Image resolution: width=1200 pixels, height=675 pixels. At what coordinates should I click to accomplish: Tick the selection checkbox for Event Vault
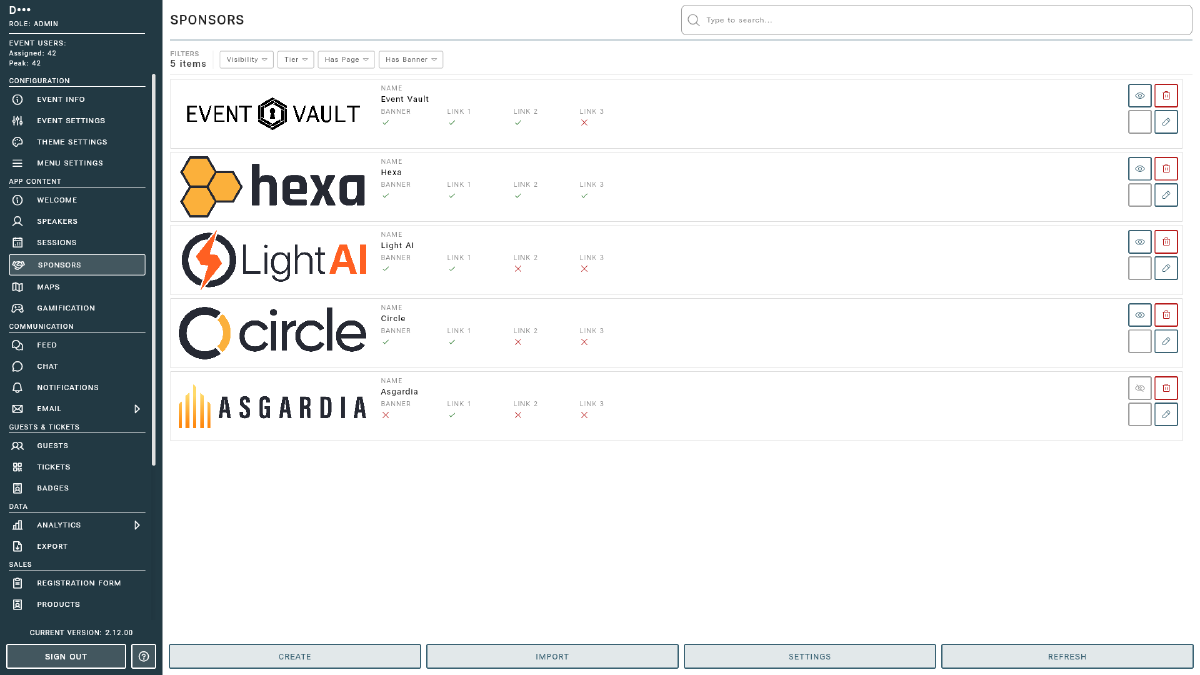(1139, 122)
